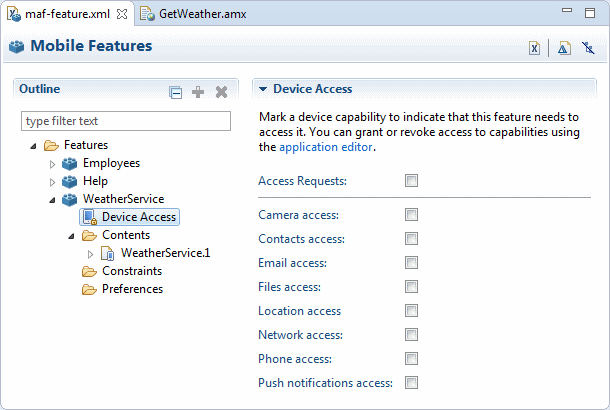610x410 pixels.
Task: Click the Employees feature icon
Action: click(x=69, y=163)
